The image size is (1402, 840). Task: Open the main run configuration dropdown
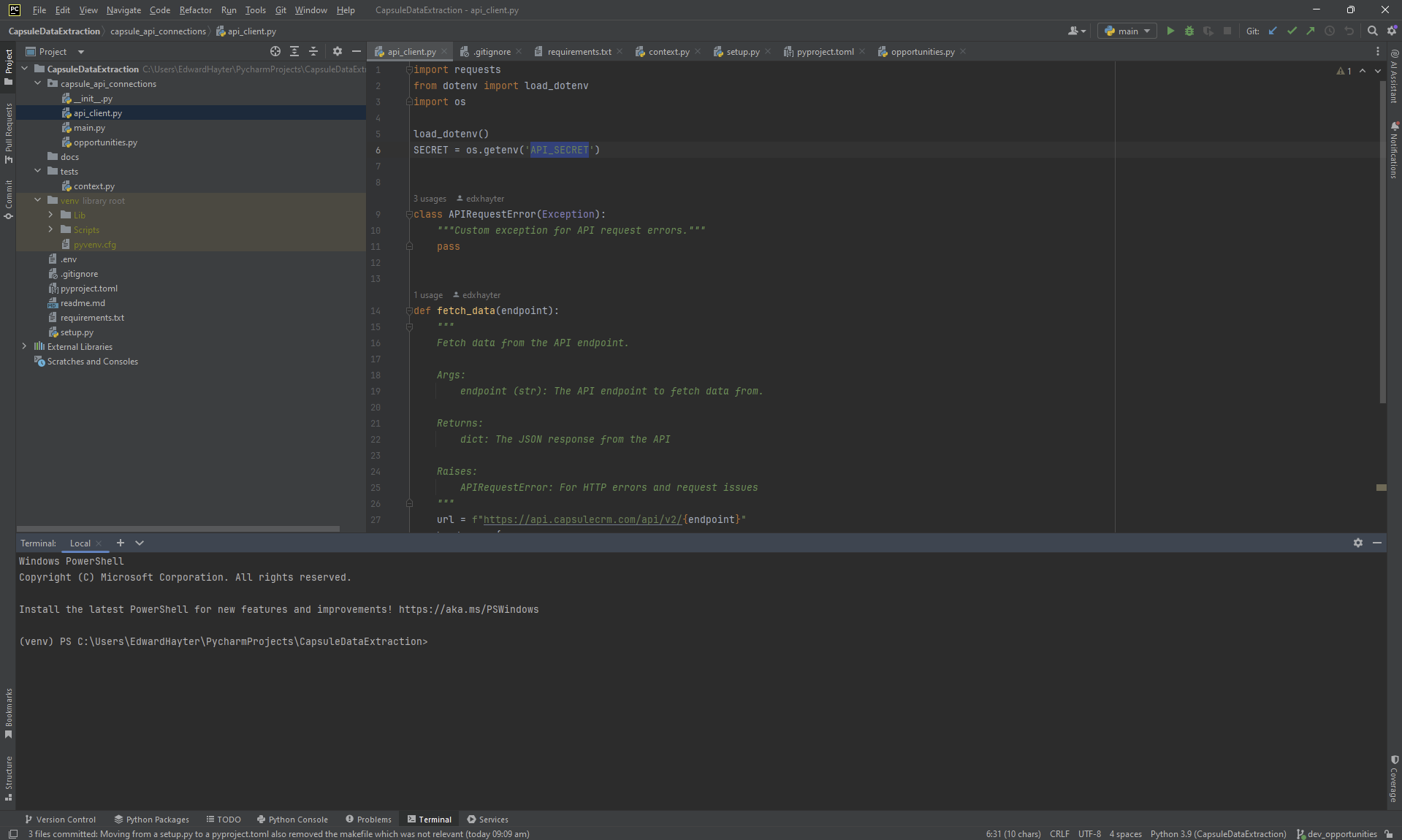click(1127, 31)
